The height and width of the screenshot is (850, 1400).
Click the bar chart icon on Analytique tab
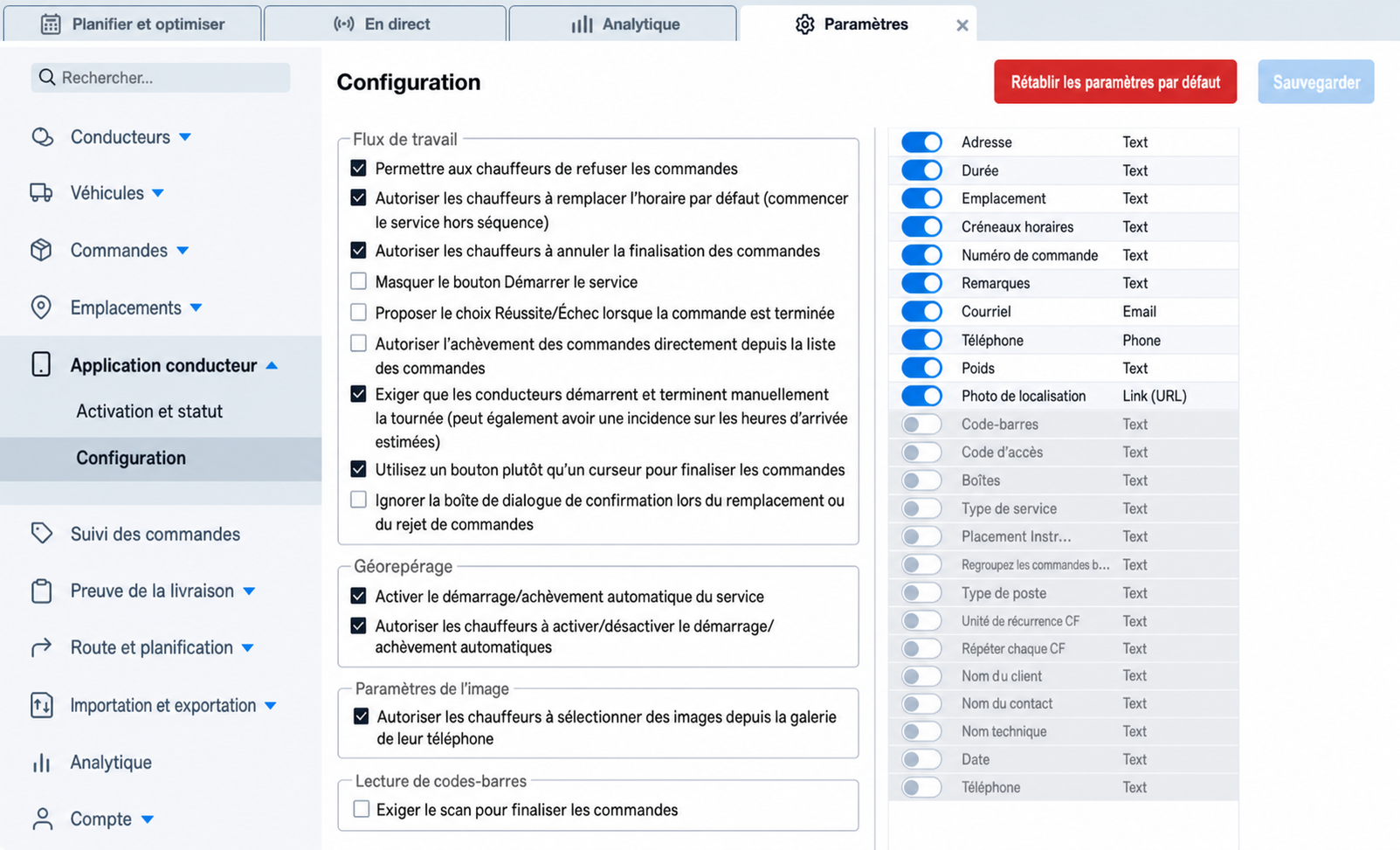pos(582,24)
